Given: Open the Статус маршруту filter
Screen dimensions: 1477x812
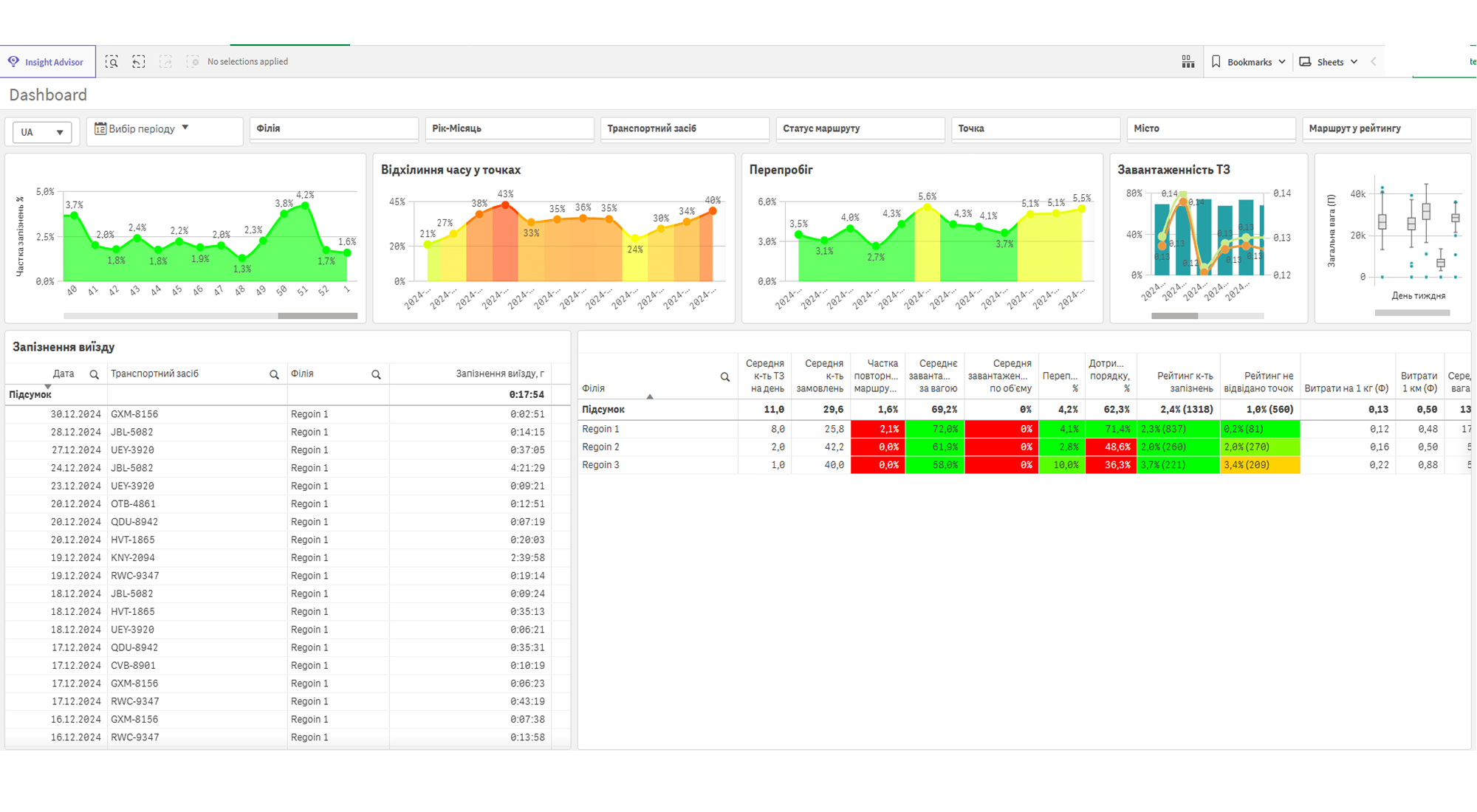Looking at the screenshot, I should tap(860, 128).
